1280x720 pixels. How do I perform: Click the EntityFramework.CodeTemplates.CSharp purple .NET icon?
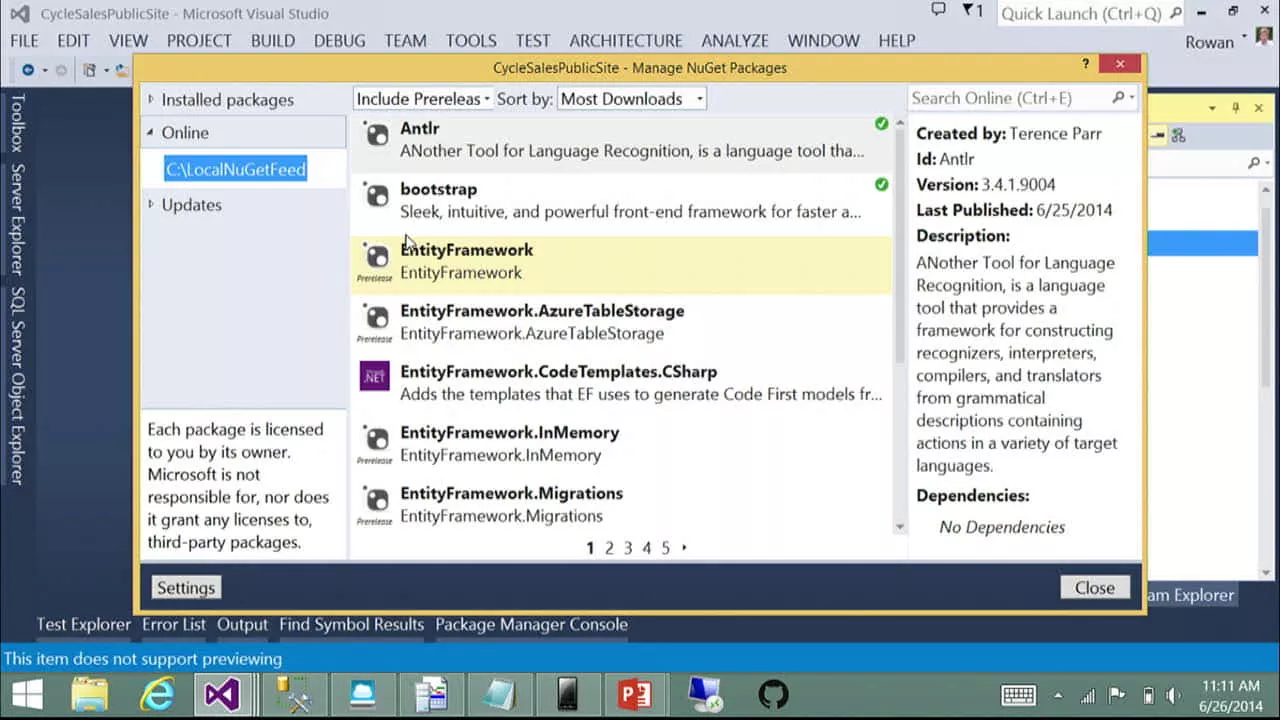pos(375,377)
